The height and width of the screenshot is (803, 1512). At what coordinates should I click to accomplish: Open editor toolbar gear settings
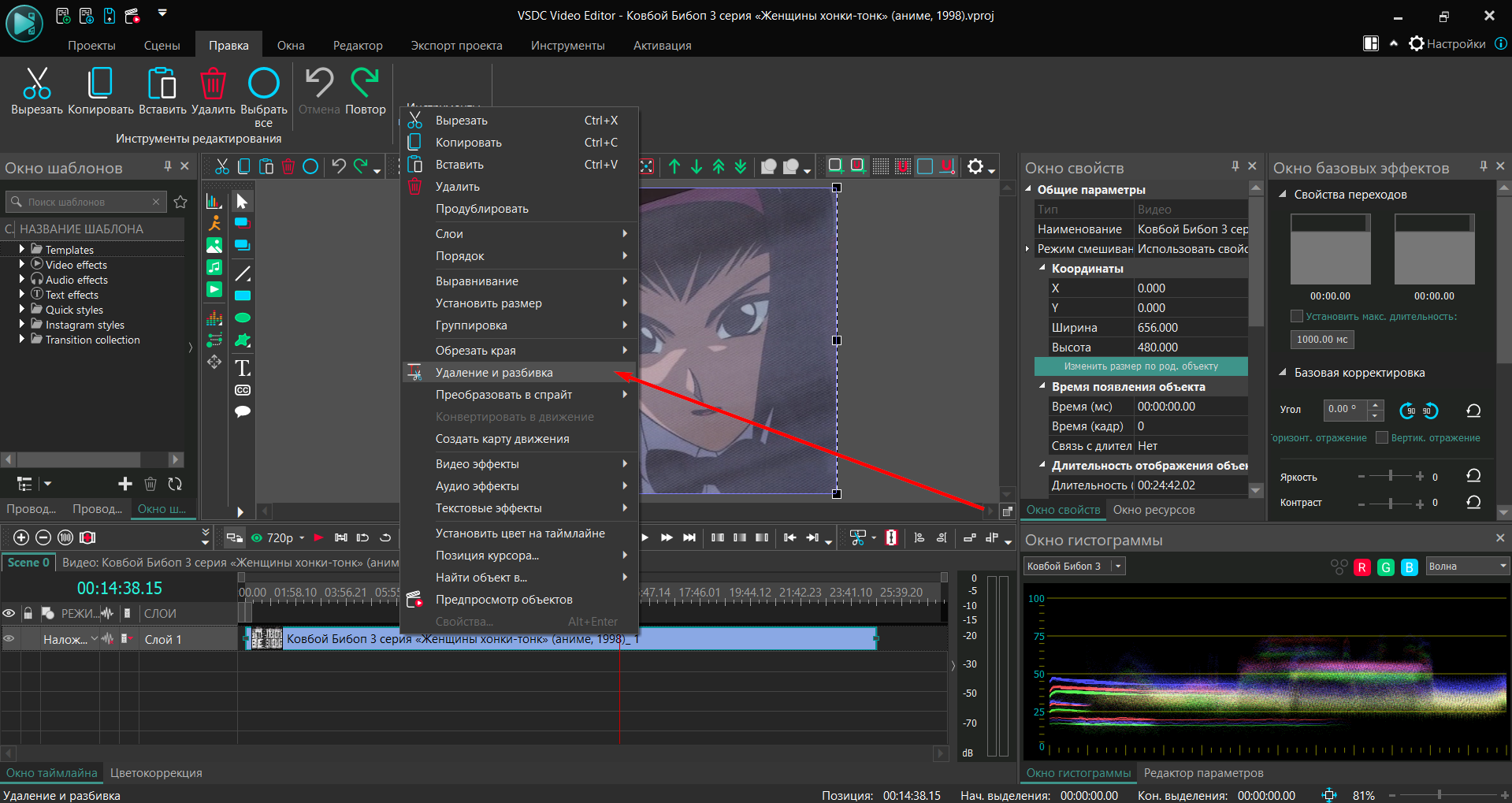tap(976, 166)
